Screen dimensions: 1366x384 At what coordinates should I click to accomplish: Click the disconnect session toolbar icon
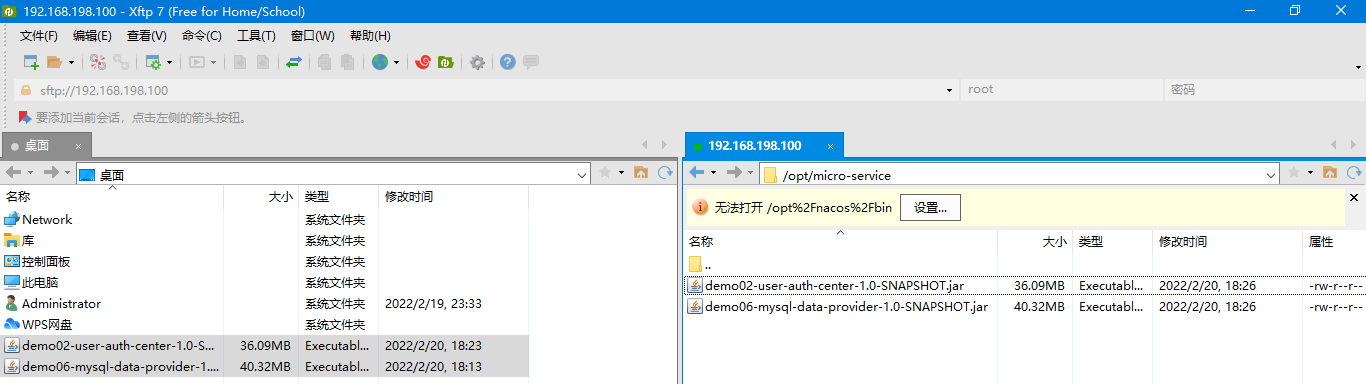[97, 62]
